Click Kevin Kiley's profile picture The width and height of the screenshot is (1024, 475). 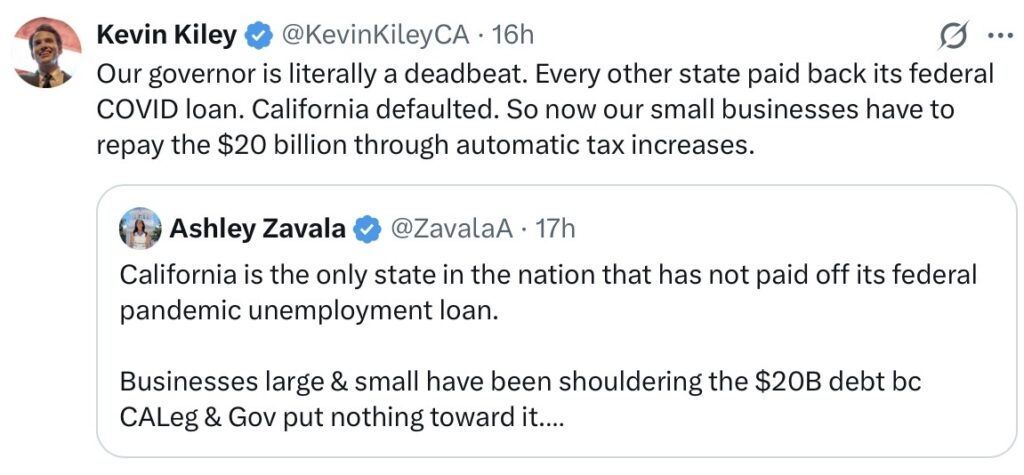click(x=47, y=53)
